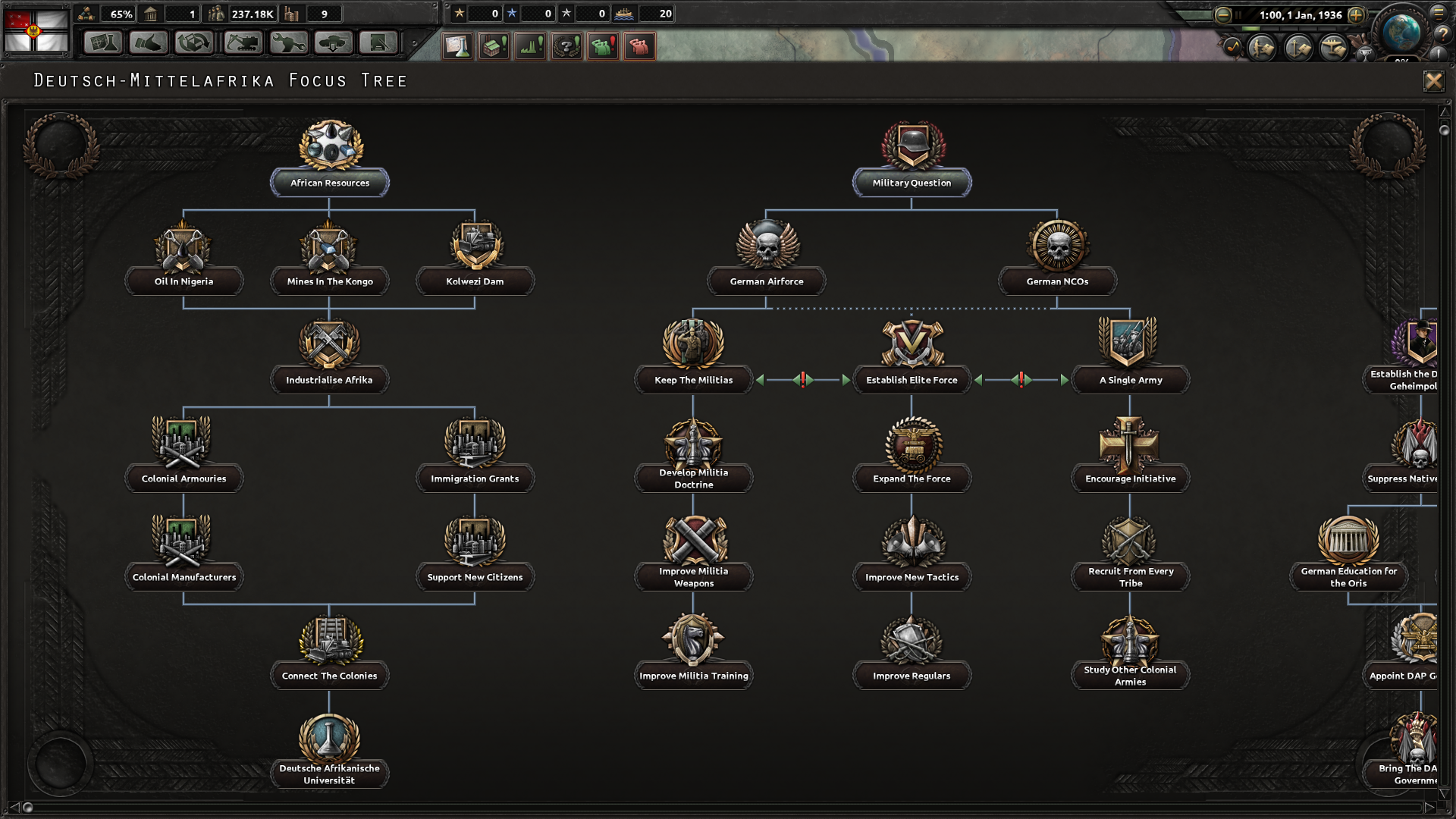Open the Research tab icon
The image size is (1456, 819).
(x=103, y=43)
